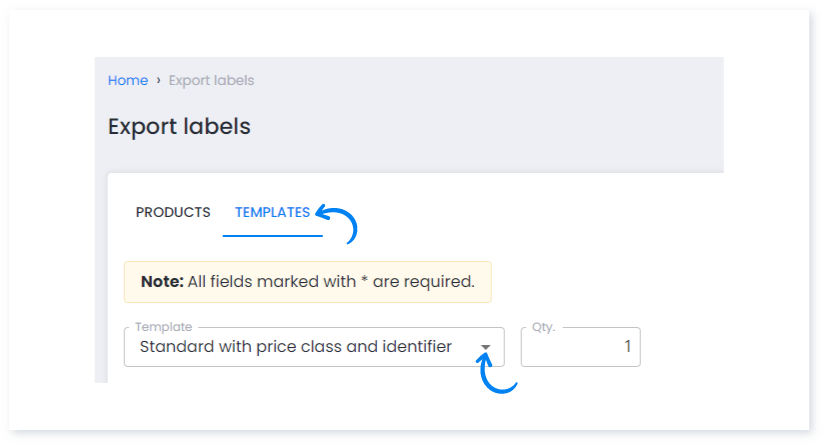Click the word 'identifier' in the Template field
This screenshot has width=824, height=444.
coord(415,347)
